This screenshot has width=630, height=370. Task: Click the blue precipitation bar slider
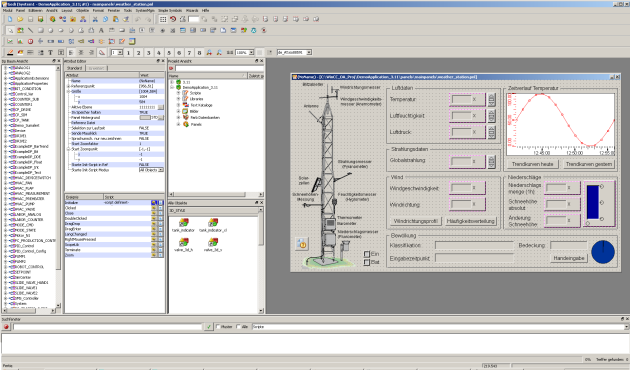593,202
